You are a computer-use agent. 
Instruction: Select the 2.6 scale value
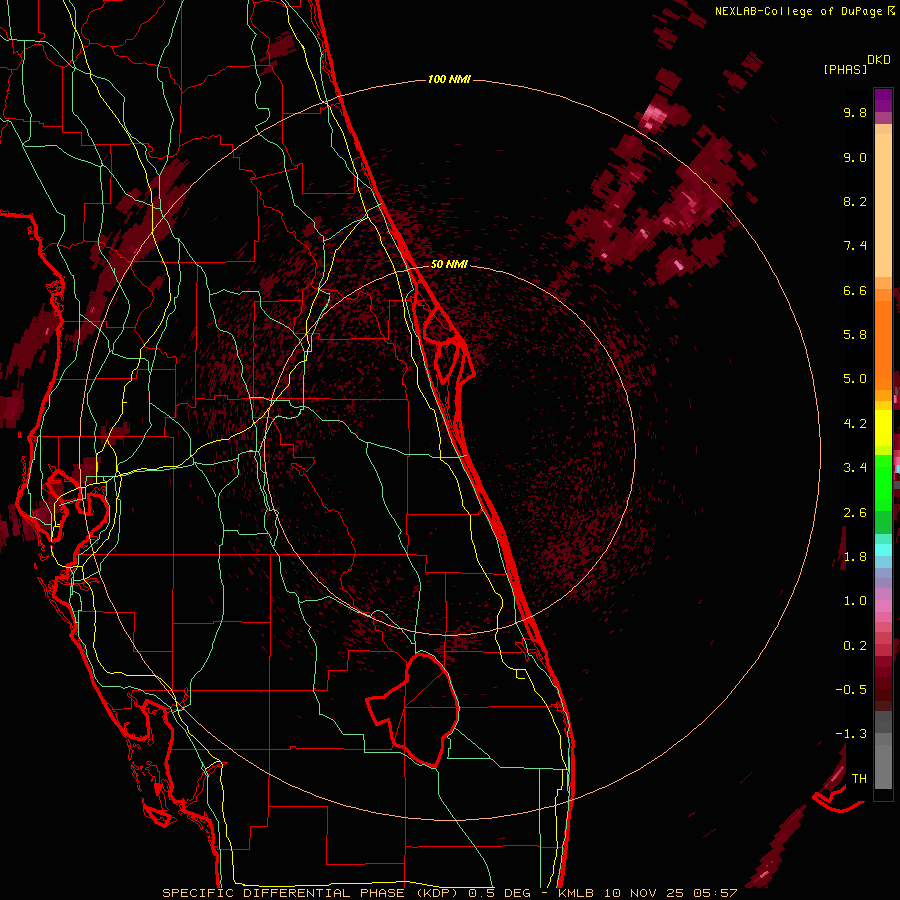pos(855,513)
